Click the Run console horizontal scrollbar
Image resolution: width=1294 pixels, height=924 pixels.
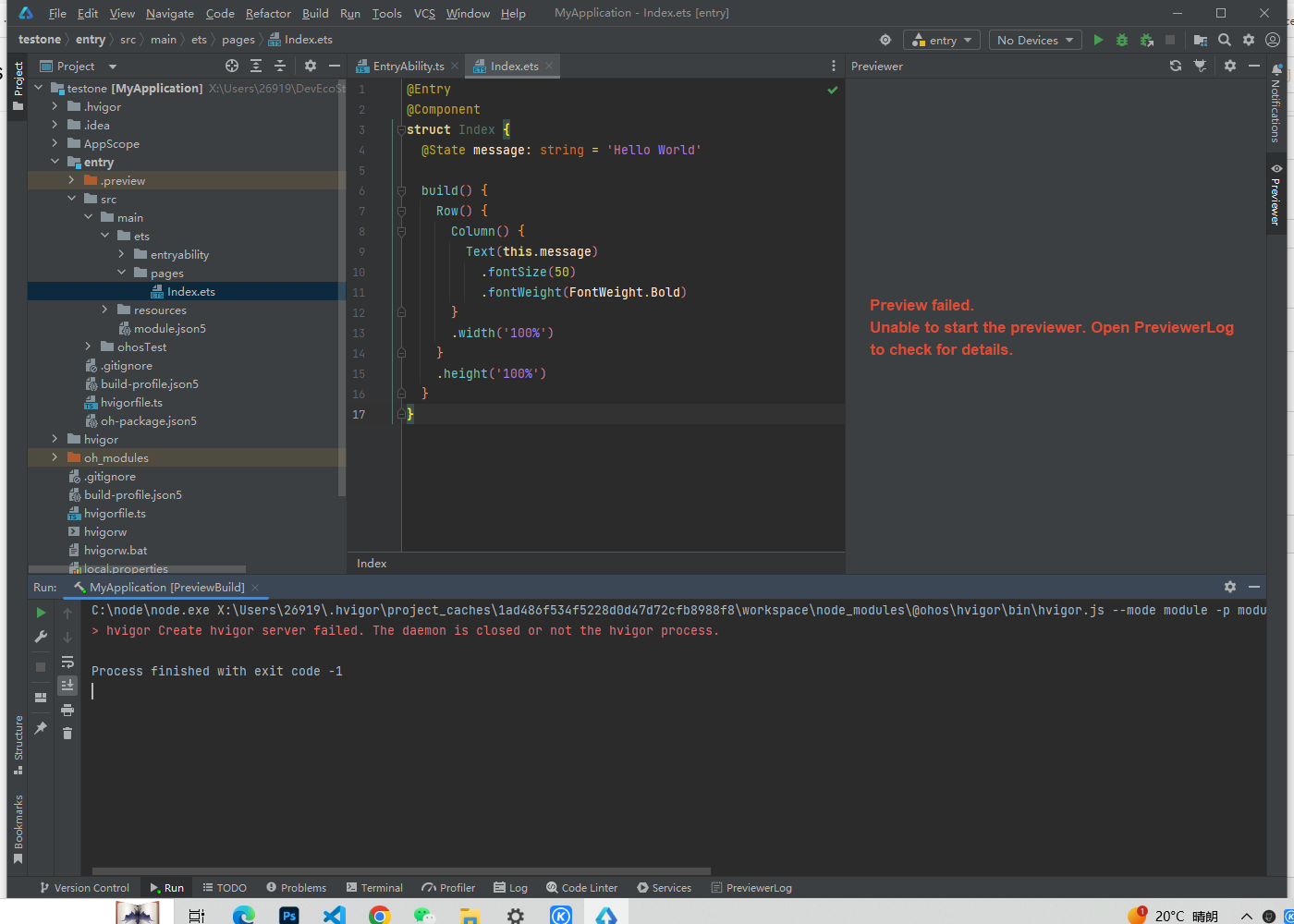(x=401, y=870)
